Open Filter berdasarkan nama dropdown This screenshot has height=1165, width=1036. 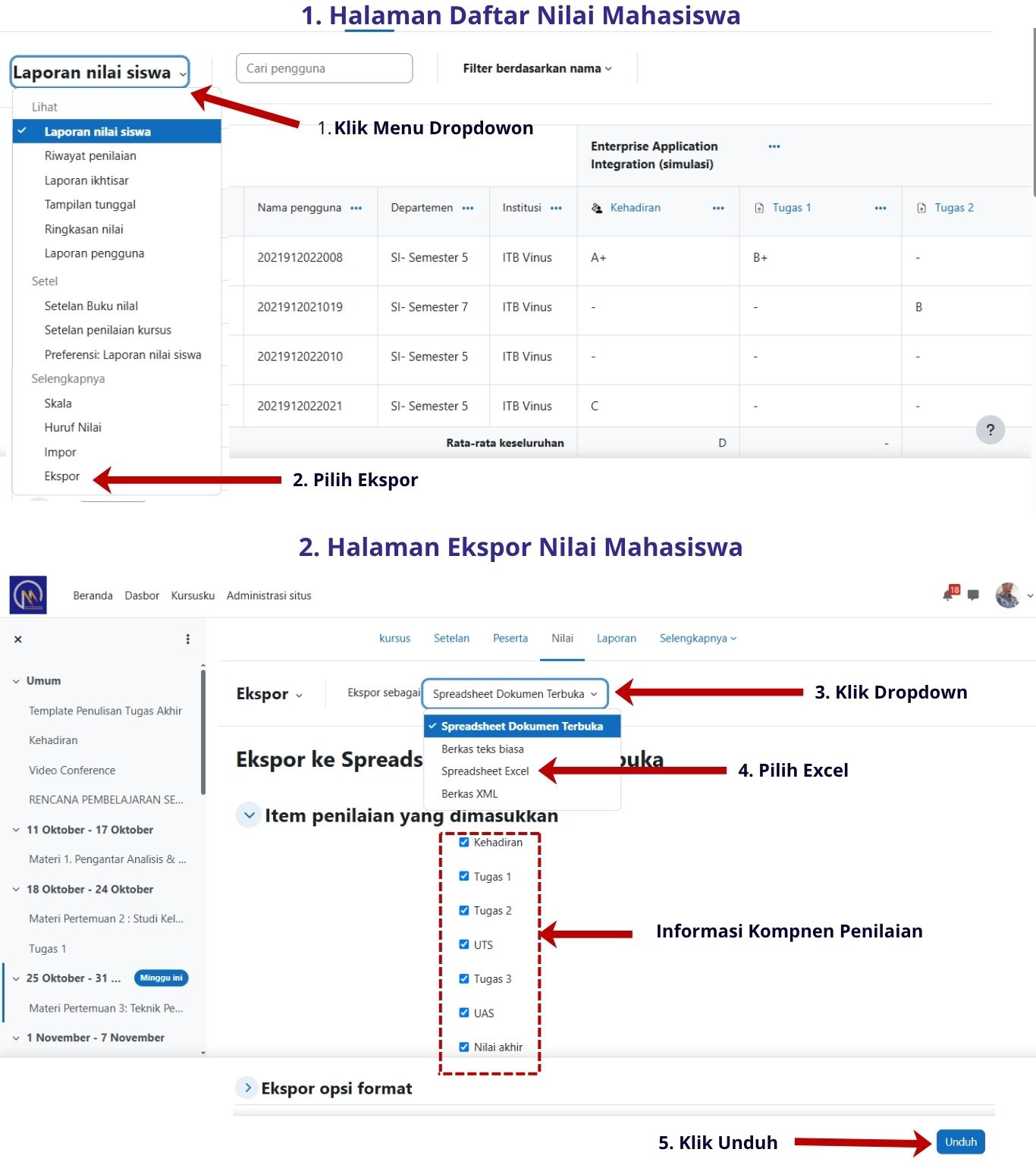[537, 68]
